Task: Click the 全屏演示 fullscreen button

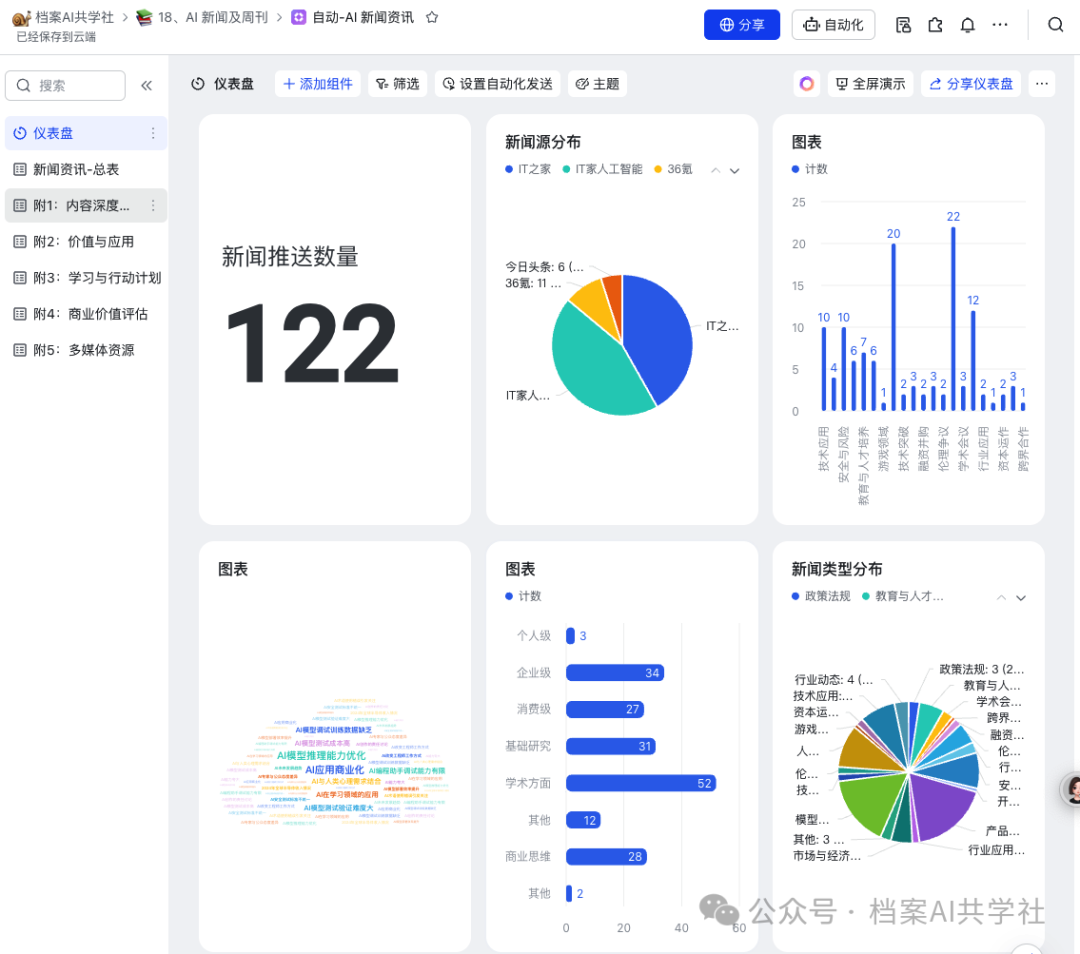Action: click(871, 84)
